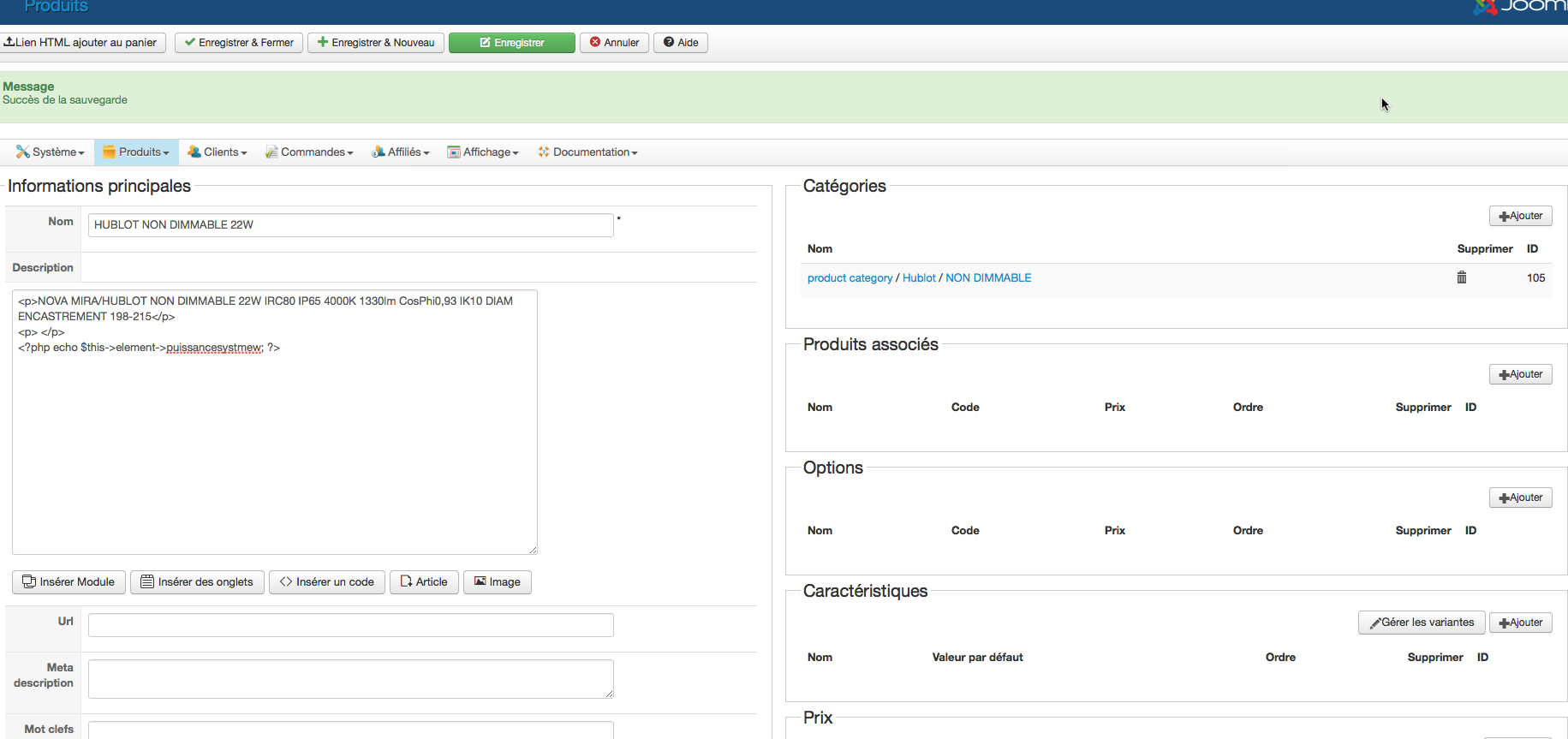The width and height of the screenshot is (1568, 739).
Task: Open the Produits dropdown menu
Action: point(136,152)
